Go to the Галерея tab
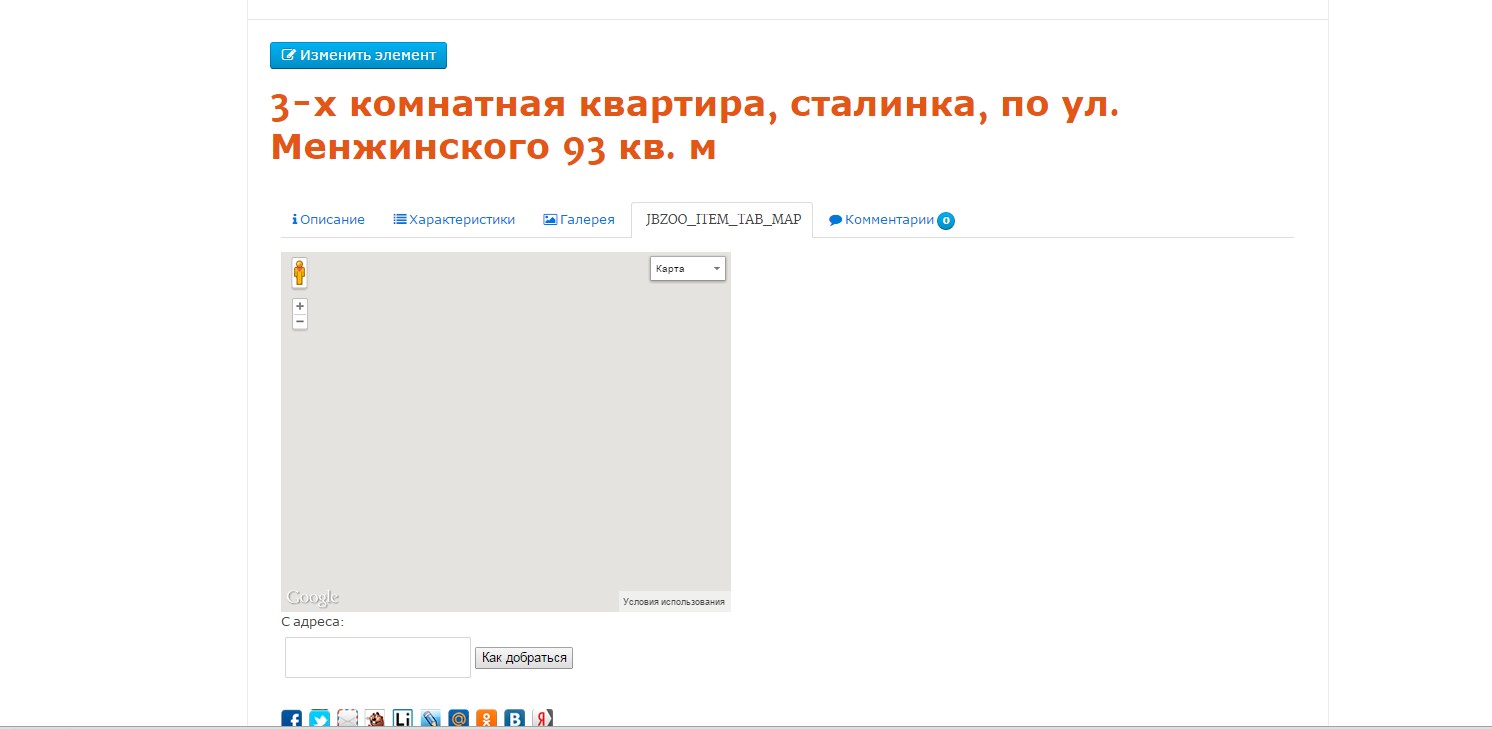The height and width of the screenshot is (729, 1492). (x=579, y=220)
